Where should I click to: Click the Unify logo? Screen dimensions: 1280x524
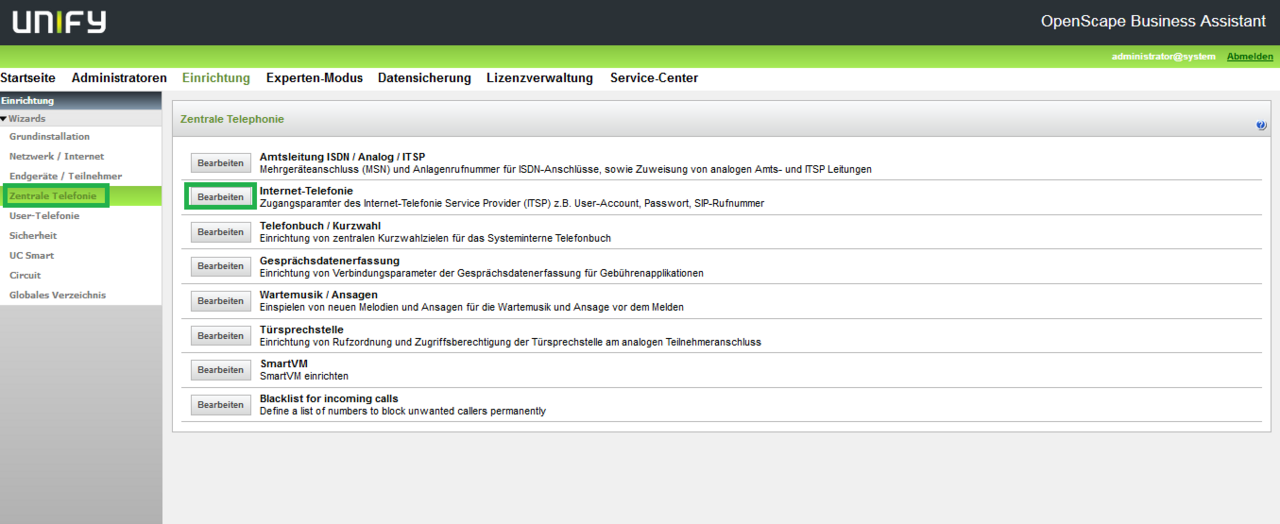coord(59,22)
